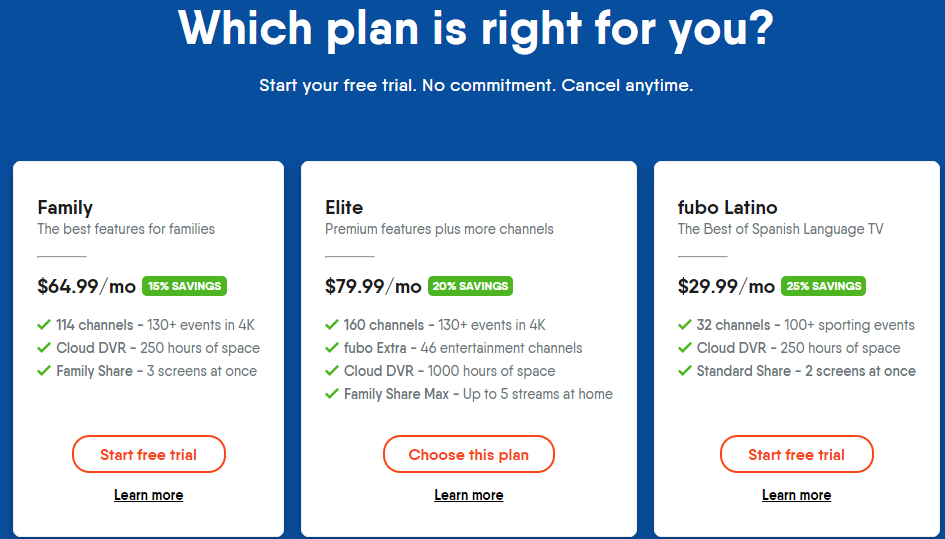This screenshot has width=945, height=539.
Task: Click the Cloud DVR 1000 hours feature
Action: click(450, 371)
